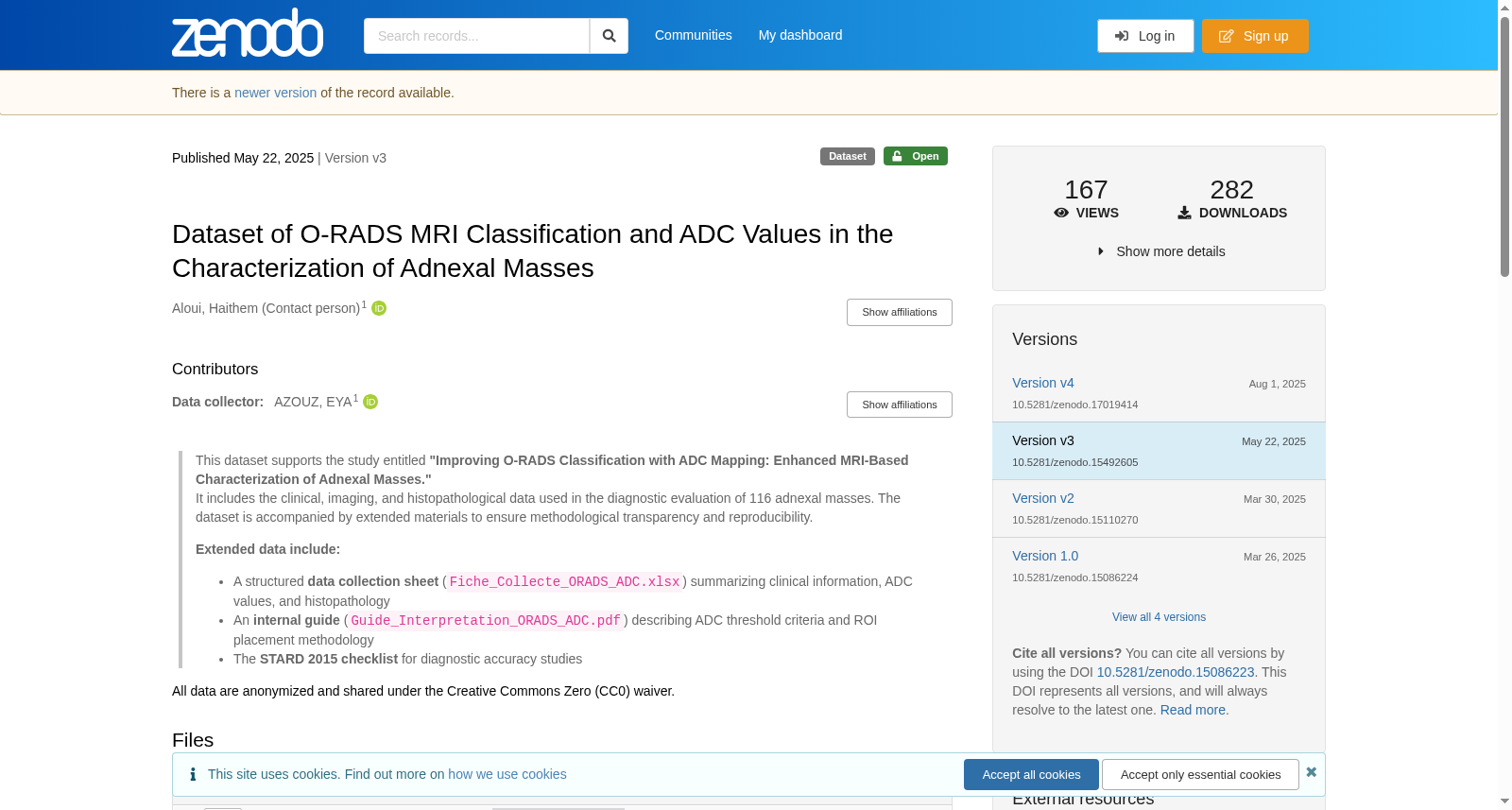Click the downloads icon in stats box

point(1184,213)
